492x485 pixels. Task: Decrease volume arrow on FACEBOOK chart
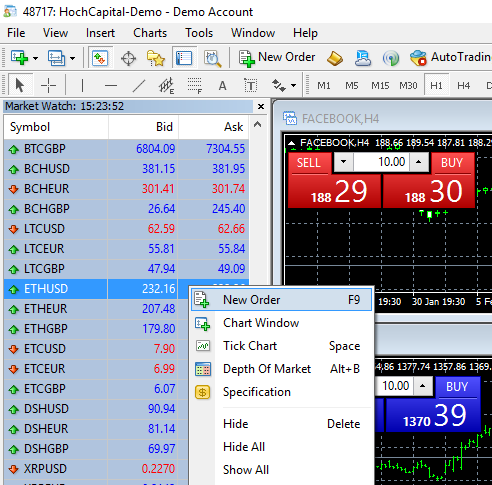click(x=343, y=162)
